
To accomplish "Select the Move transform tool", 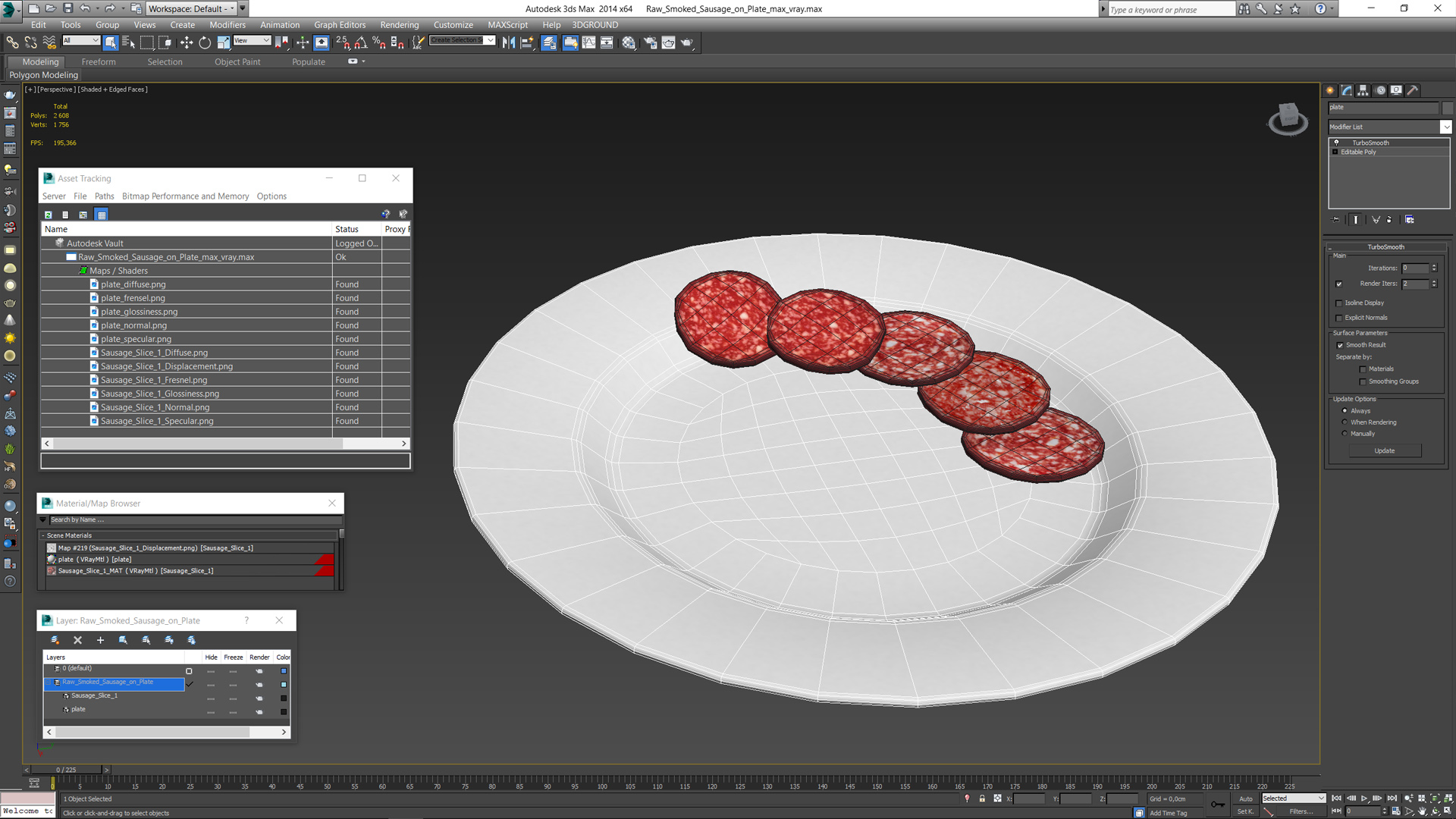I will 187,42.
